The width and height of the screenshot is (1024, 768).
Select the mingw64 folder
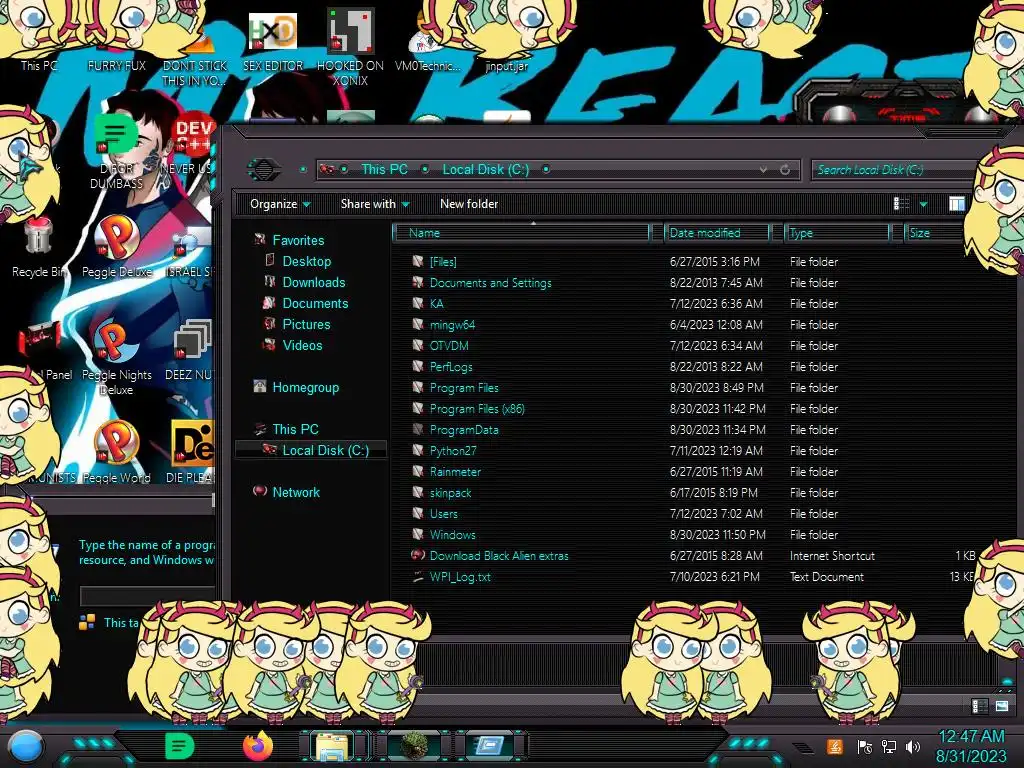[452, 325]
